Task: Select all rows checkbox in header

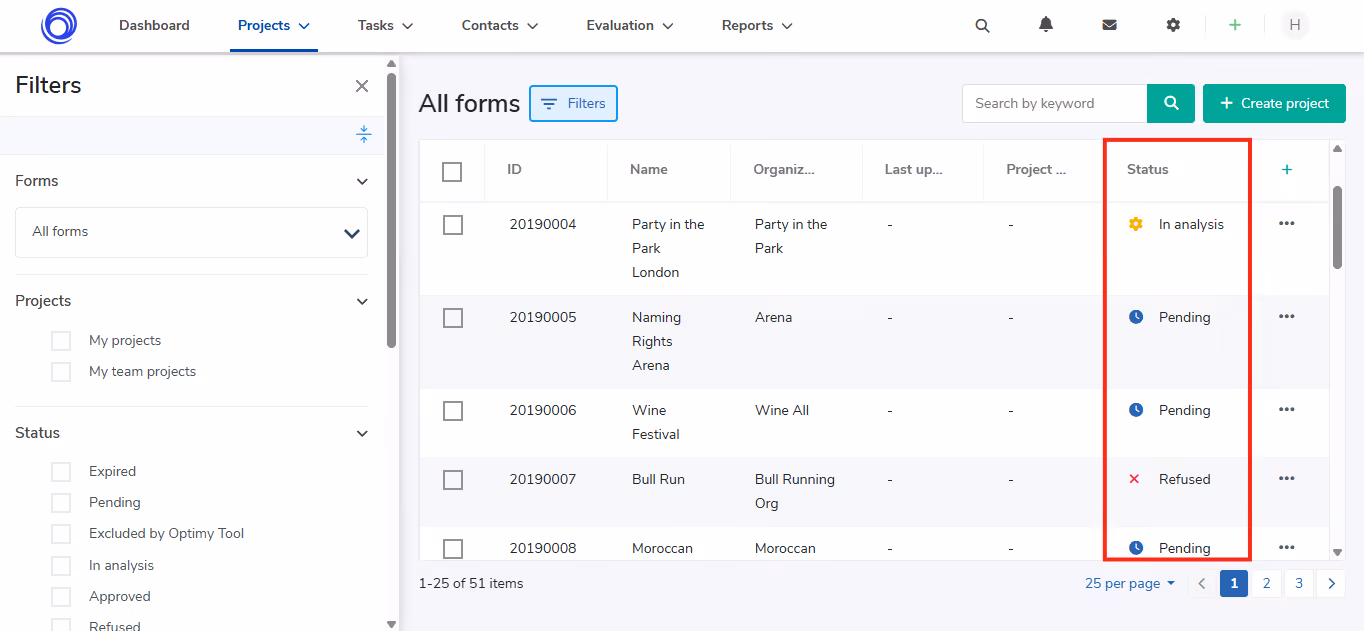Action: click(x=452, y=172)
